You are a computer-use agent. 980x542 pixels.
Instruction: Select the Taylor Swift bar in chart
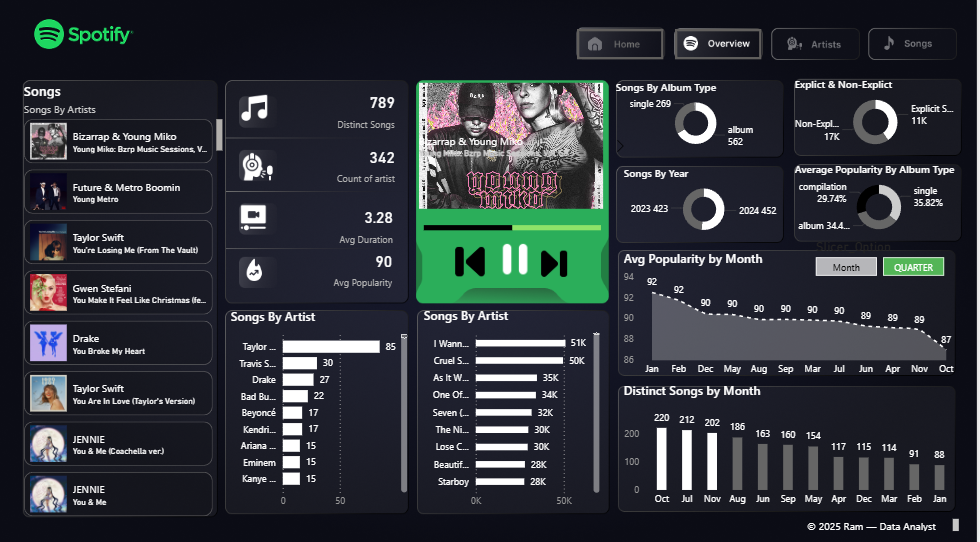[331, 347]
